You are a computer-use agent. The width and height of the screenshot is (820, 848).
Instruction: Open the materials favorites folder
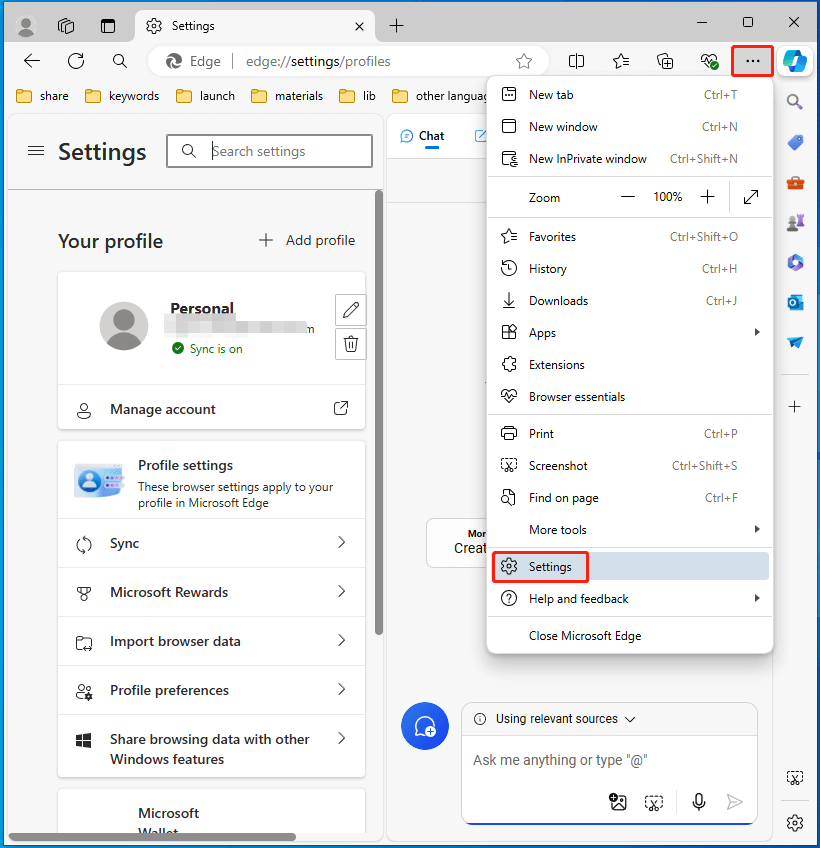[287, 96]
